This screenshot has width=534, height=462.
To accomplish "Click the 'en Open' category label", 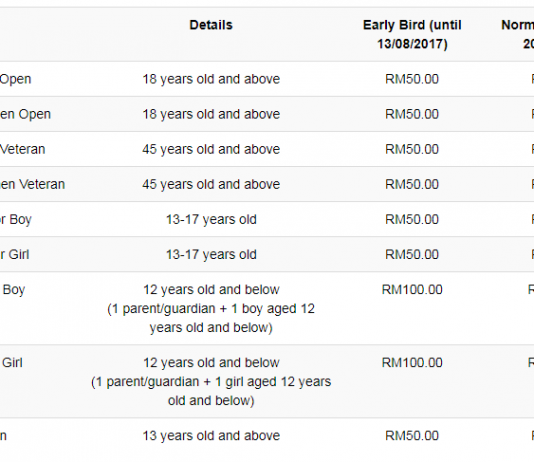I will (25, 114).
